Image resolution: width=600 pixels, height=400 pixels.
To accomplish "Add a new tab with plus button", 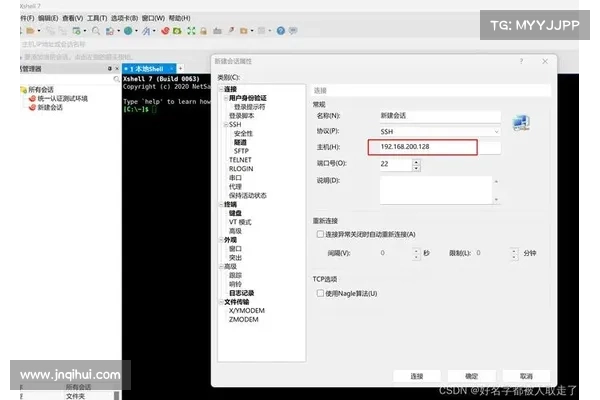I will 180,69.
